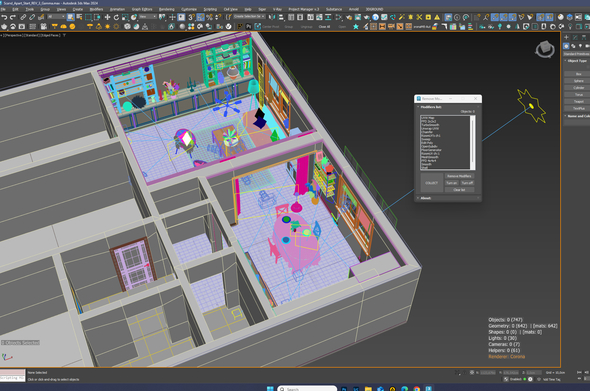Select the Select and Move tool

108,17
